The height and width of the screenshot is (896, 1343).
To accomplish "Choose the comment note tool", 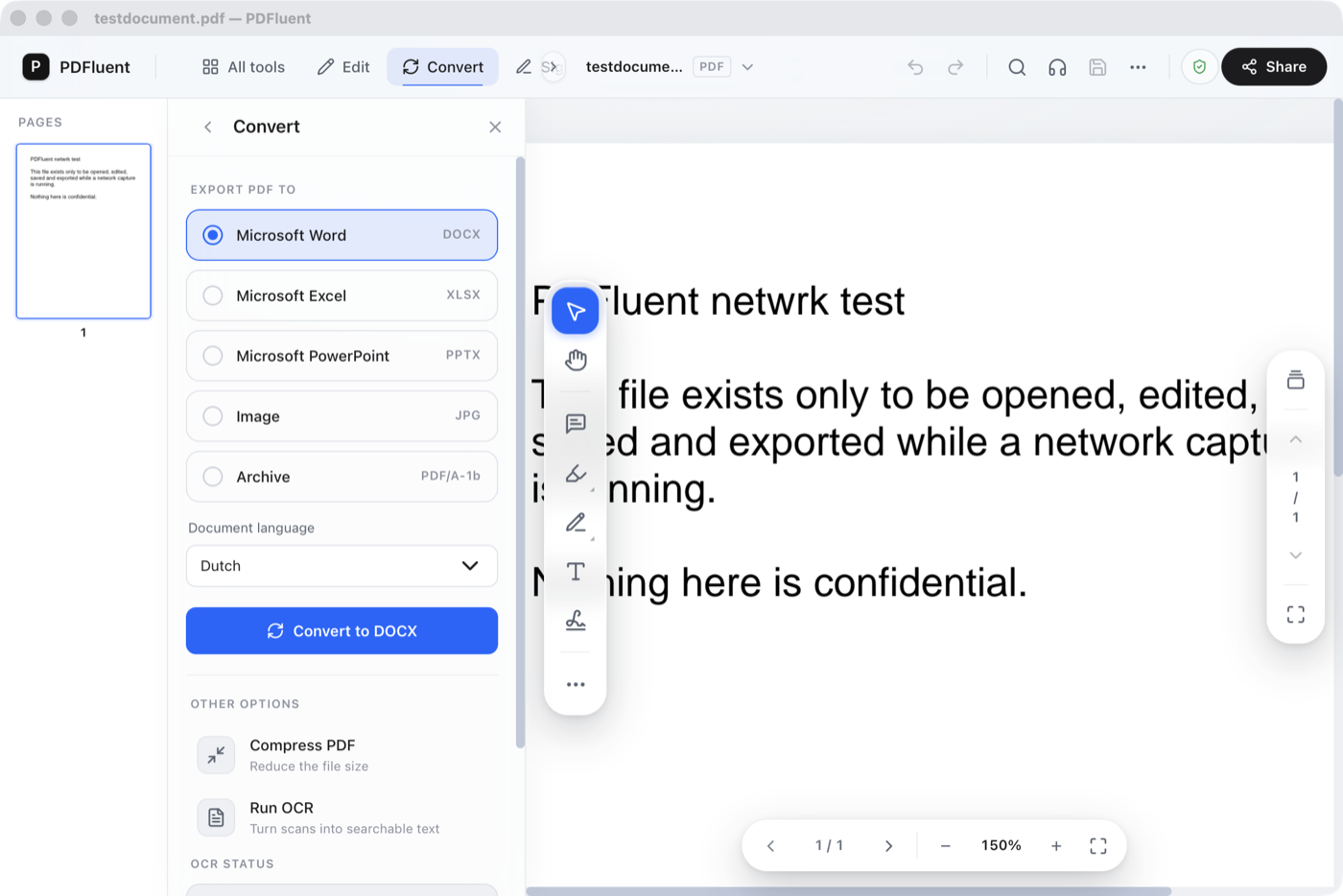I will click(x=576, y=424).
